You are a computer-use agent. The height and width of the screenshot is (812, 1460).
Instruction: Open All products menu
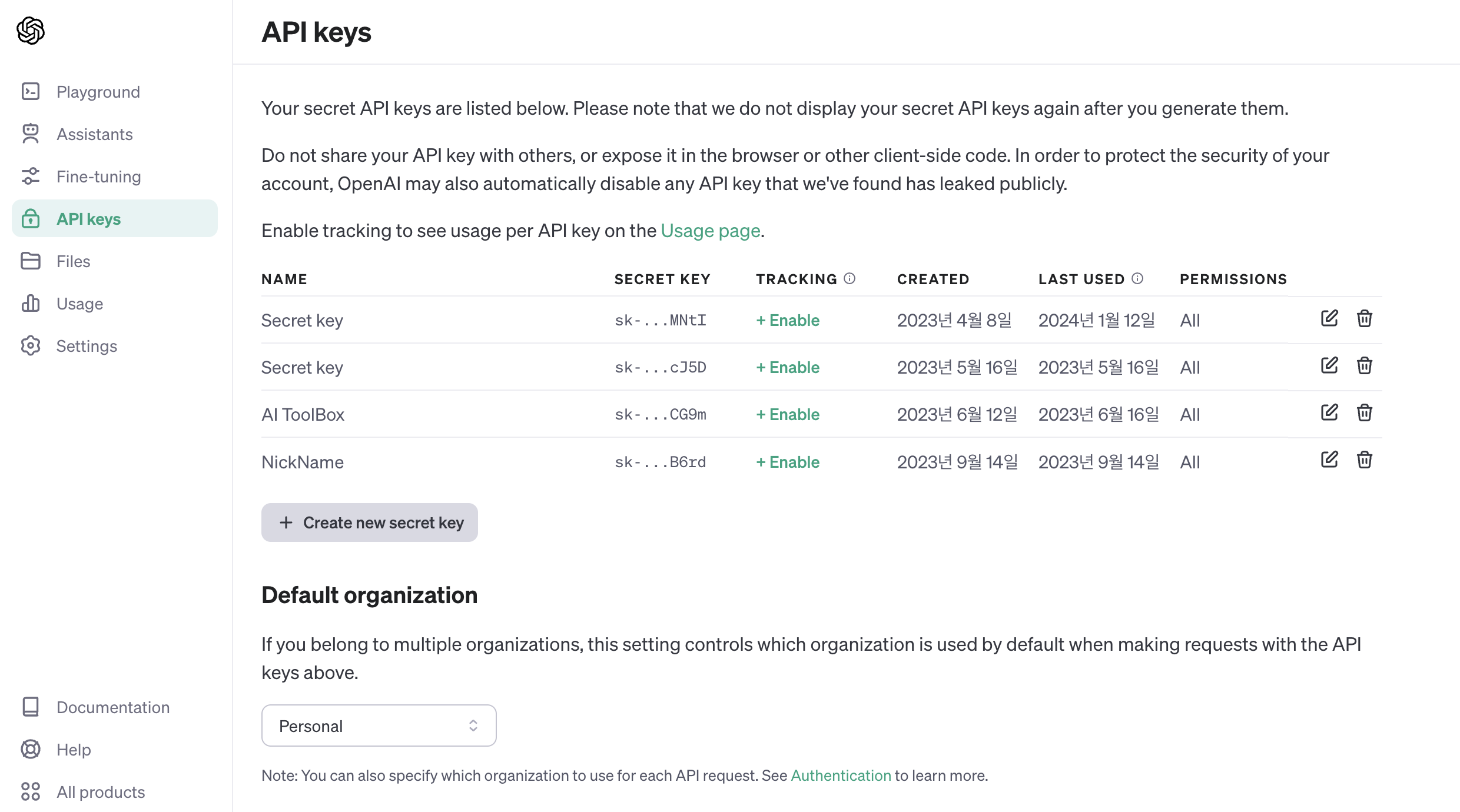(x=100, y=792)
